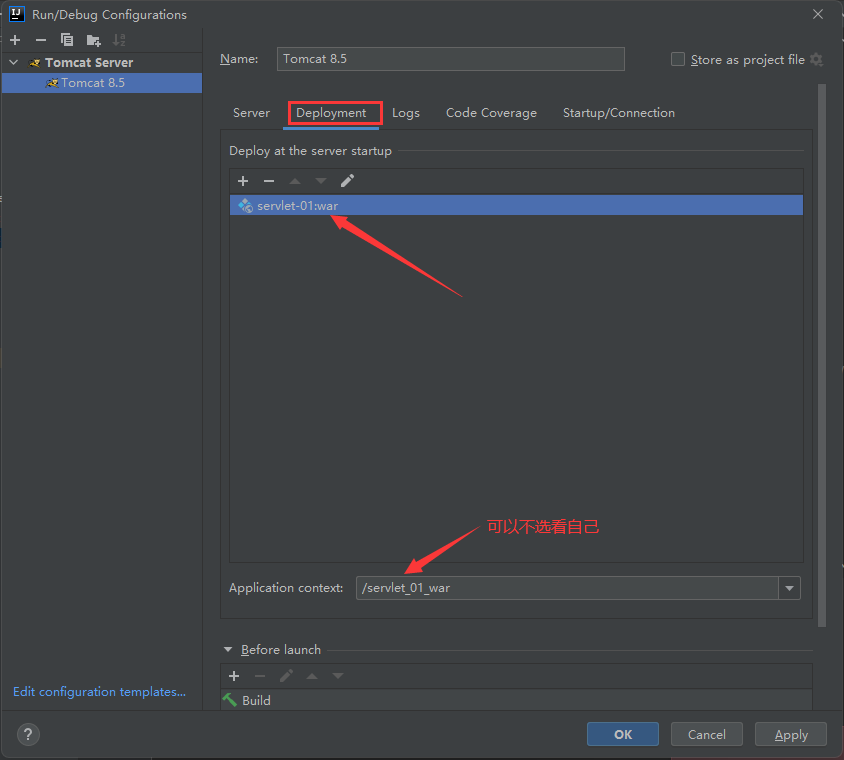Screen dimensions: 844x760
Task: Open the Logs tab
Action: tap(406, 113)
